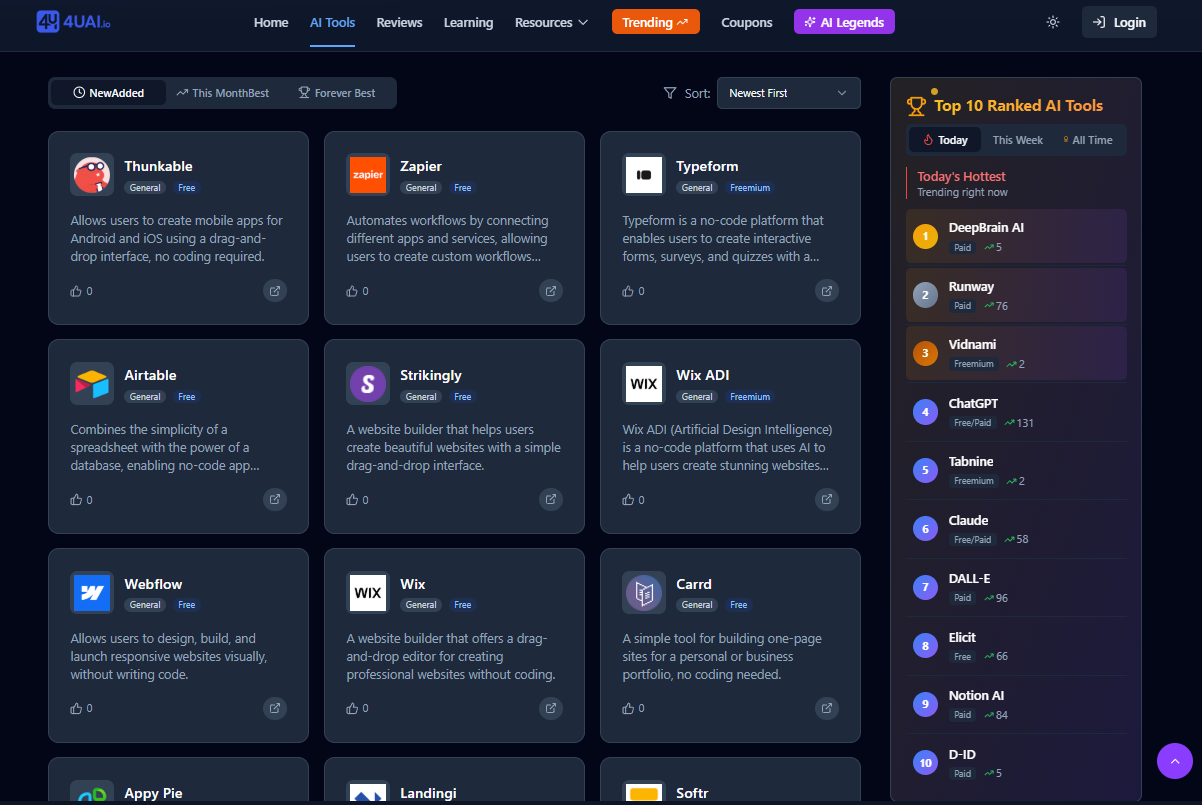Click the Top 10 Ranked trophy icon
The height and width of the screenshot is (805, 1202).
(x=916, y=105)
